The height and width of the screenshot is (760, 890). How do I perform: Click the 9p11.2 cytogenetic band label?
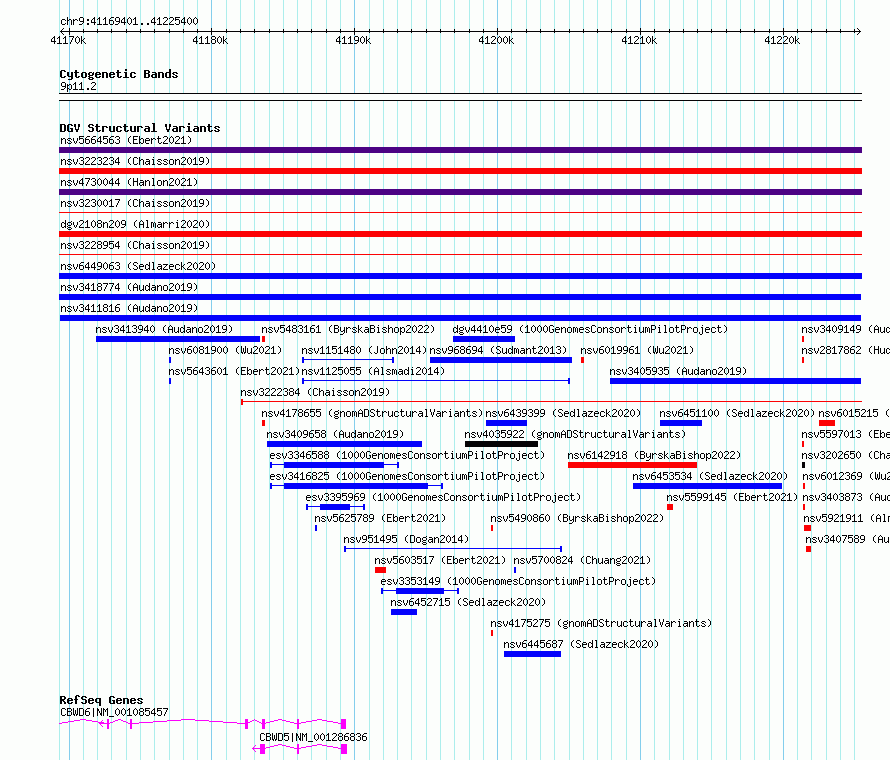(x=78, y=86)
